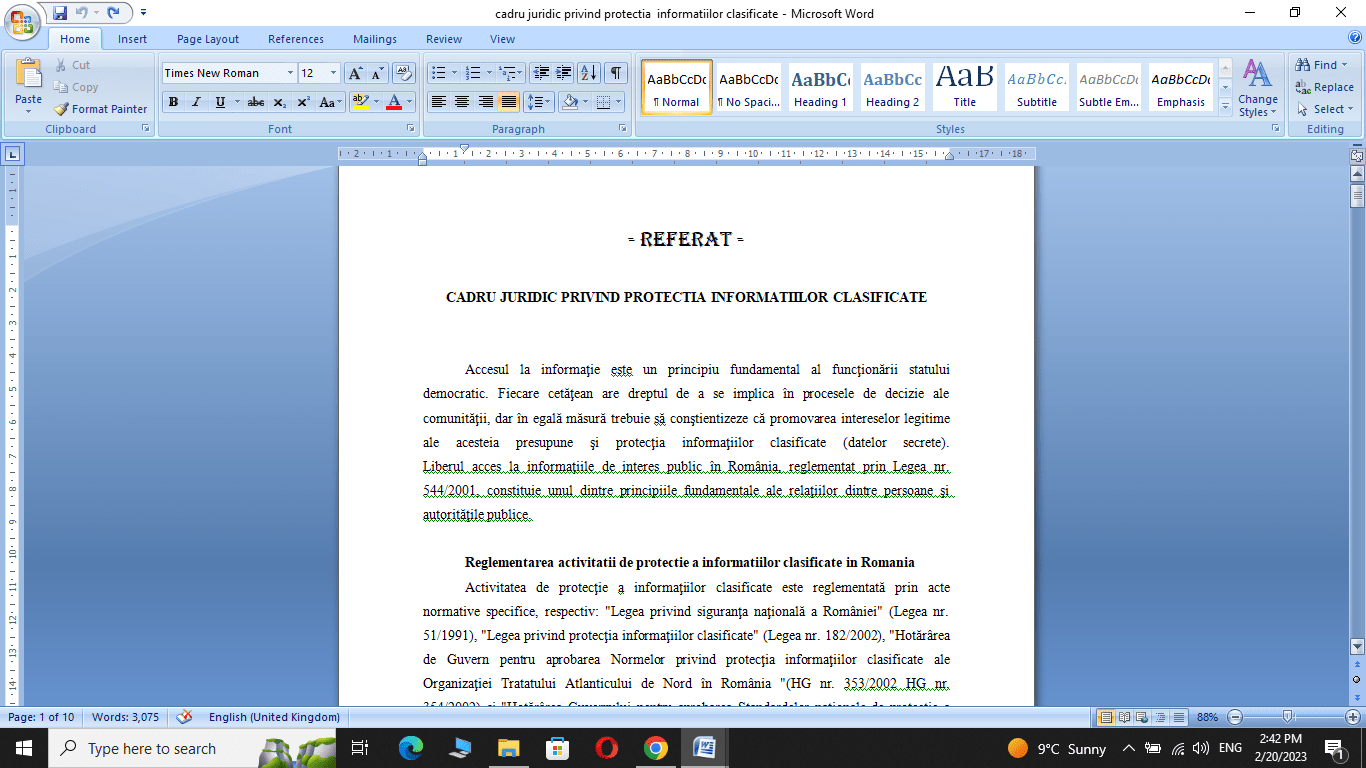1366x768 pixels.
Task: Enable text highlighting with yellow highlighter
Action: [361, 102]
